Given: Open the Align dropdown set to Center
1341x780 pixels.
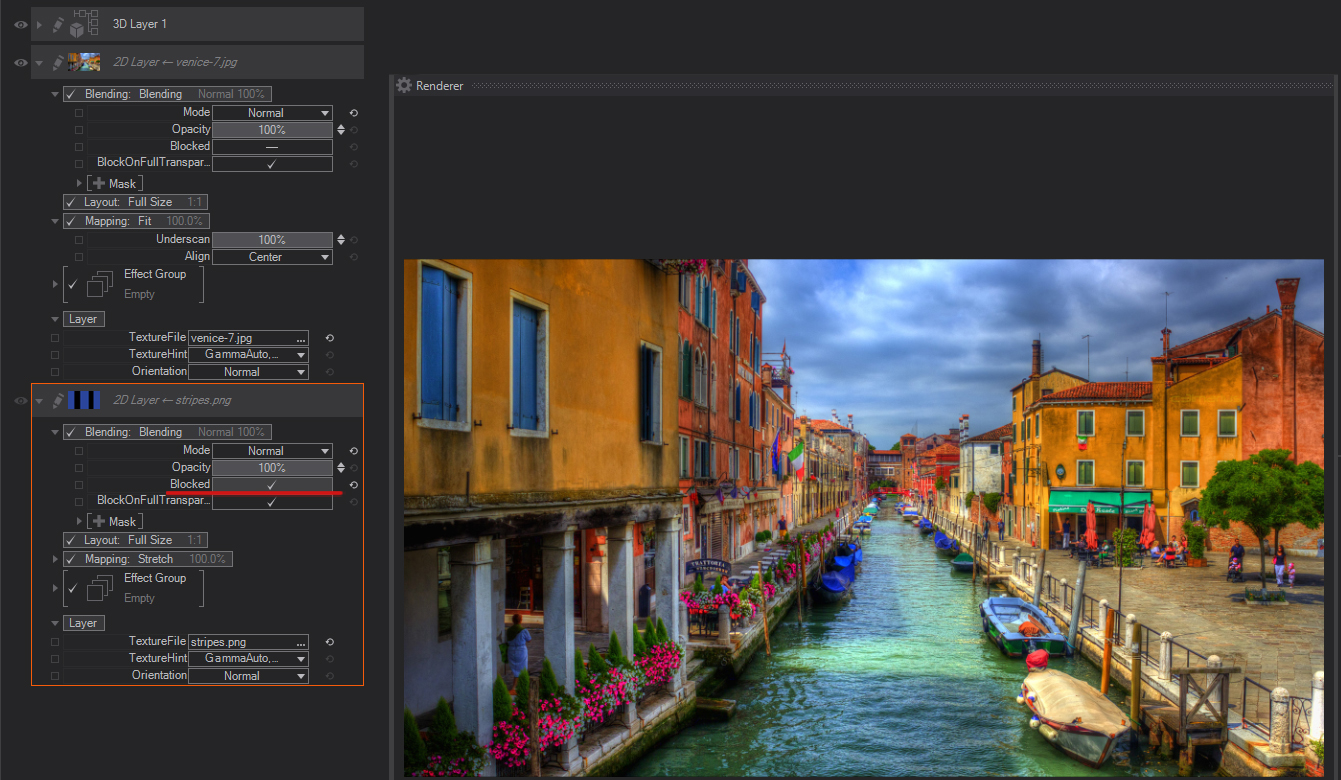Looking at the screenshot, I should 271,257.
